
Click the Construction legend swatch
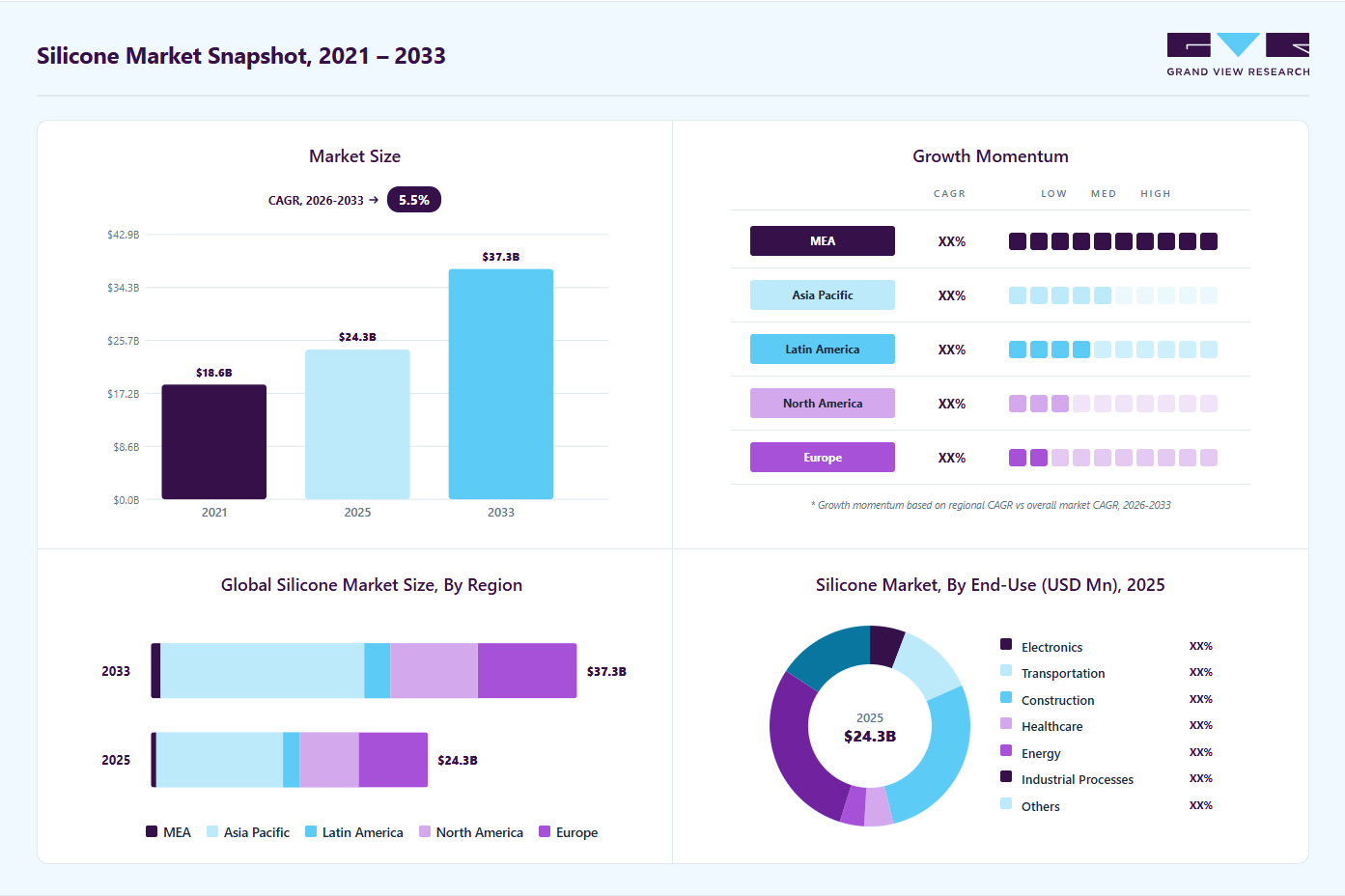pyautogui.click(x=1006, y=697)
